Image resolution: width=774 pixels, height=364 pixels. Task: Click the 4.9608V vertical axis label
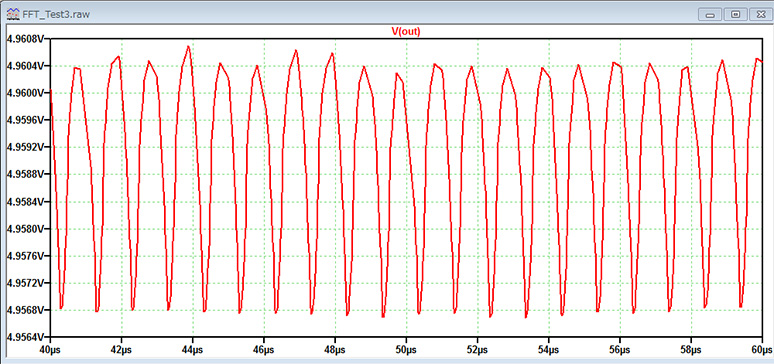24,39
